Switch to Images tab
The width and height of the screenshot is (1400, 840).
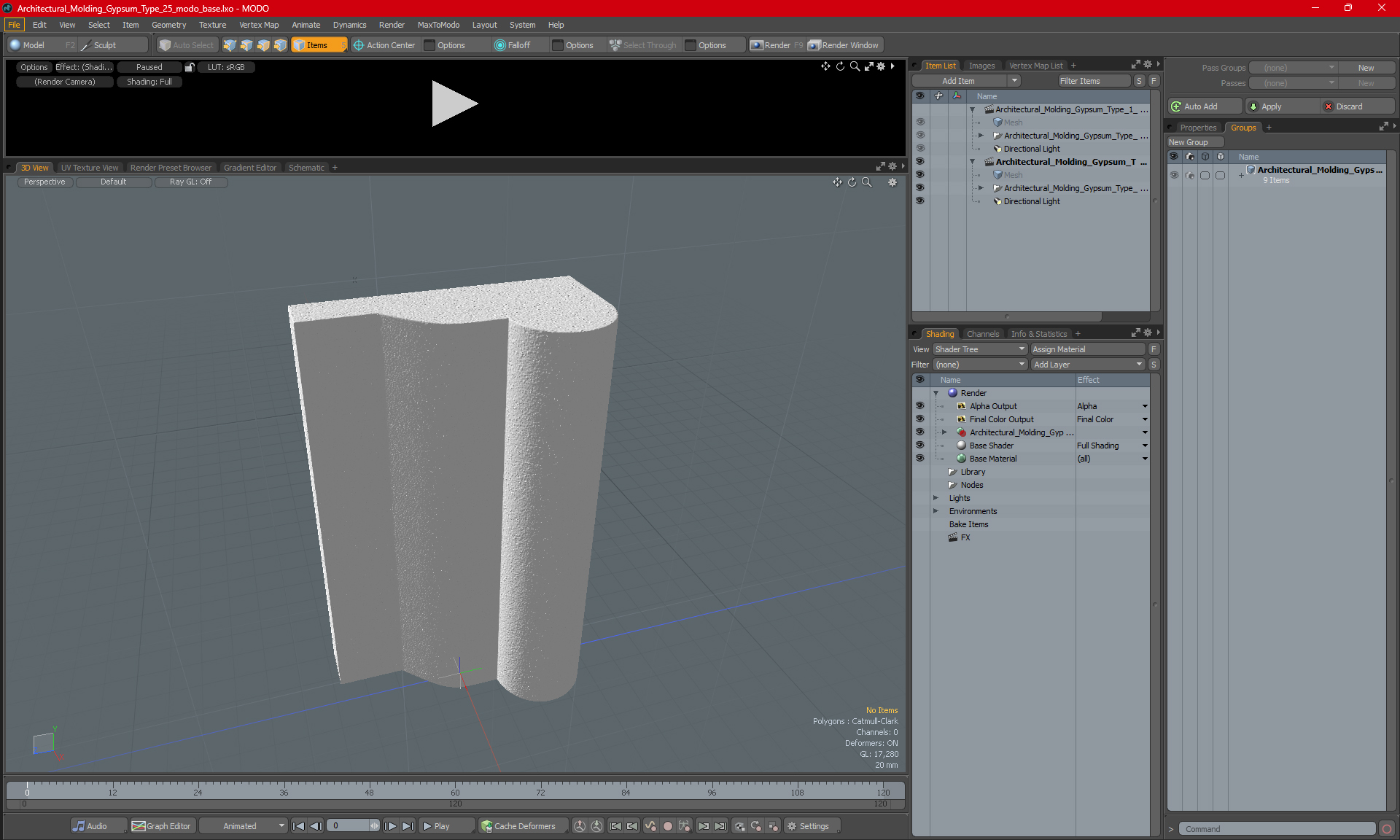[981, 66]
